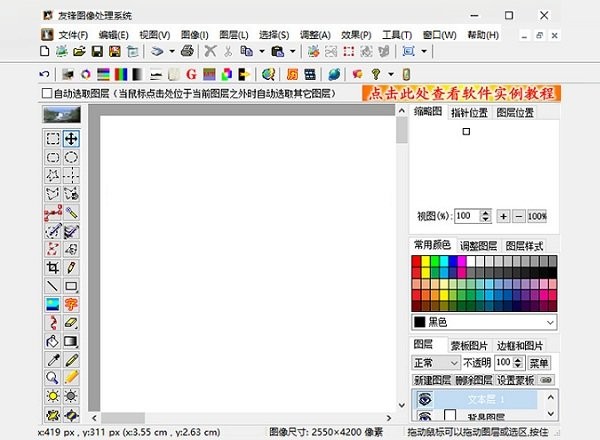Click the 视图(%) zoom value field

pyautogui.click(x=465, y=216)
